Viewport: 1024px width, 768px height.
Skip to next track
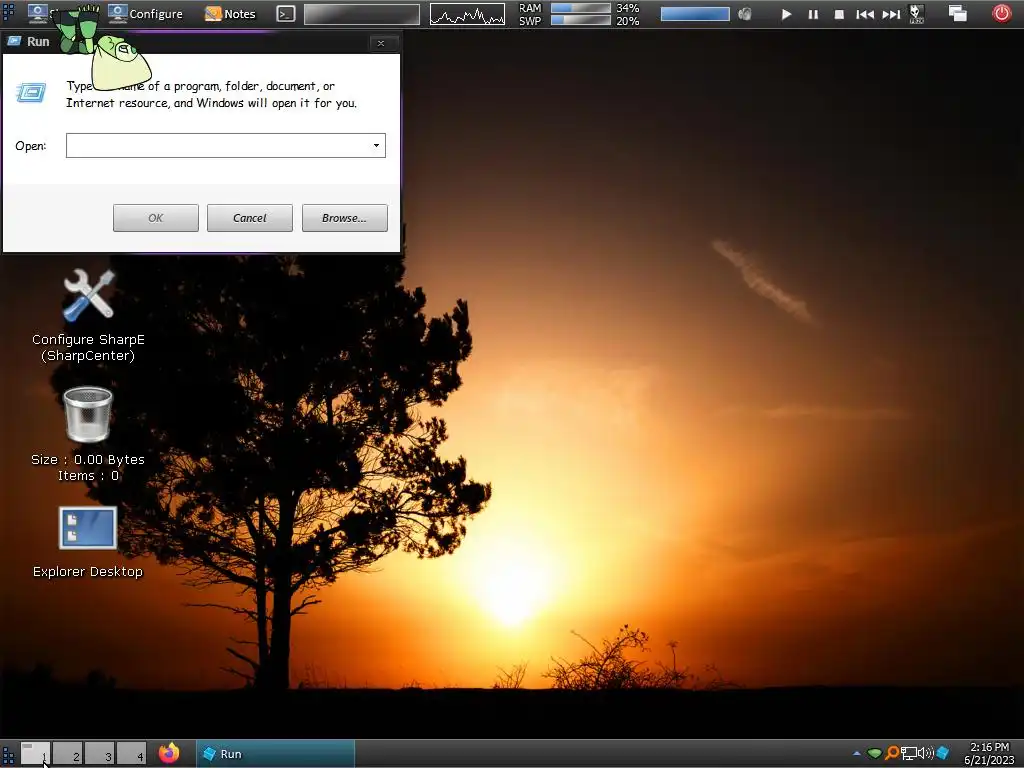pyautogui.click(x=891, y=14)
